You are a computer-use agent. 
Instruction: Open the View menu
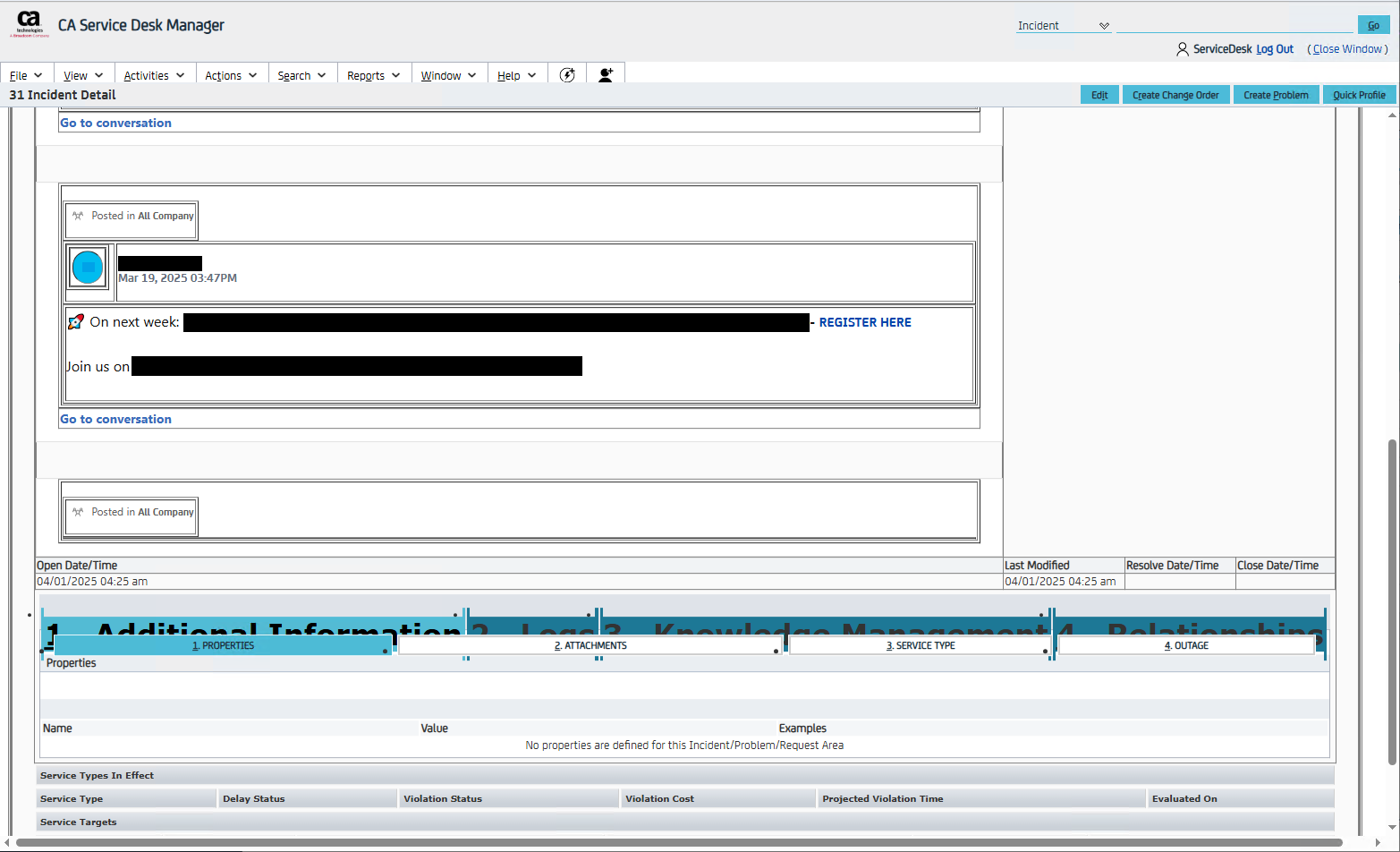coord(83,76)
